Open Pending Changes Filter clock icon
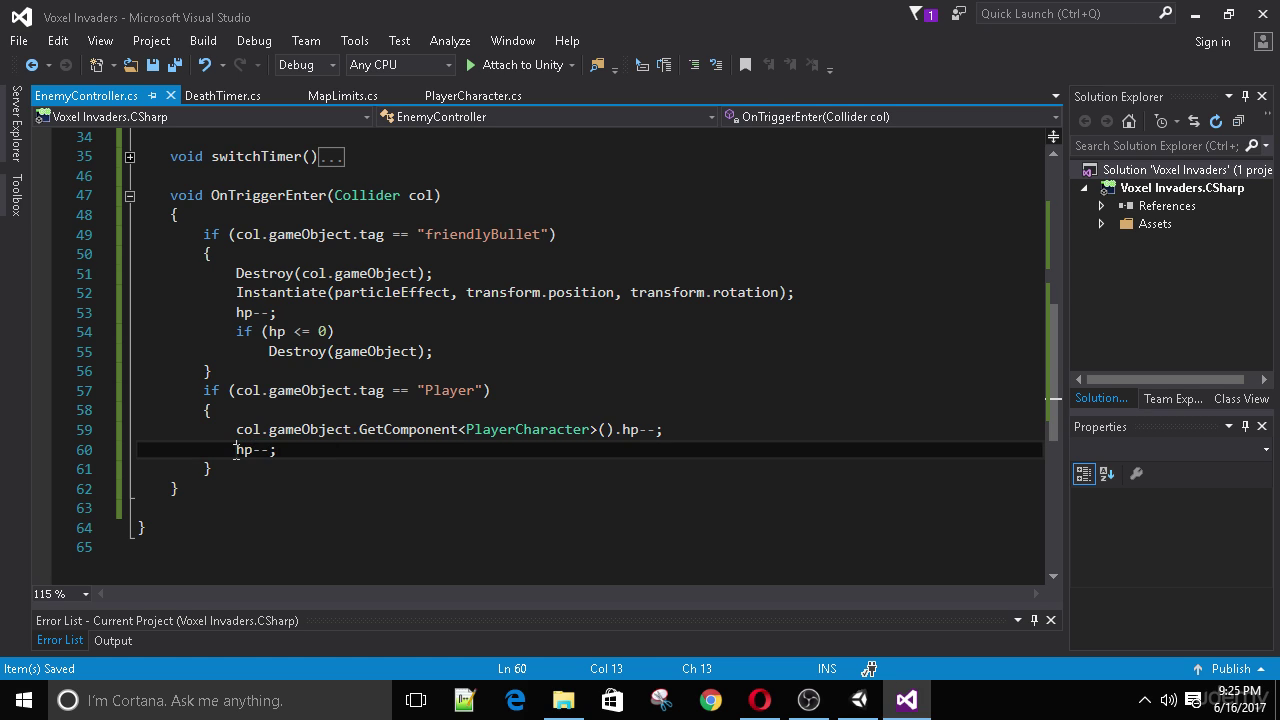The height and width of the screenshot is (720, 1280). 1161,121
